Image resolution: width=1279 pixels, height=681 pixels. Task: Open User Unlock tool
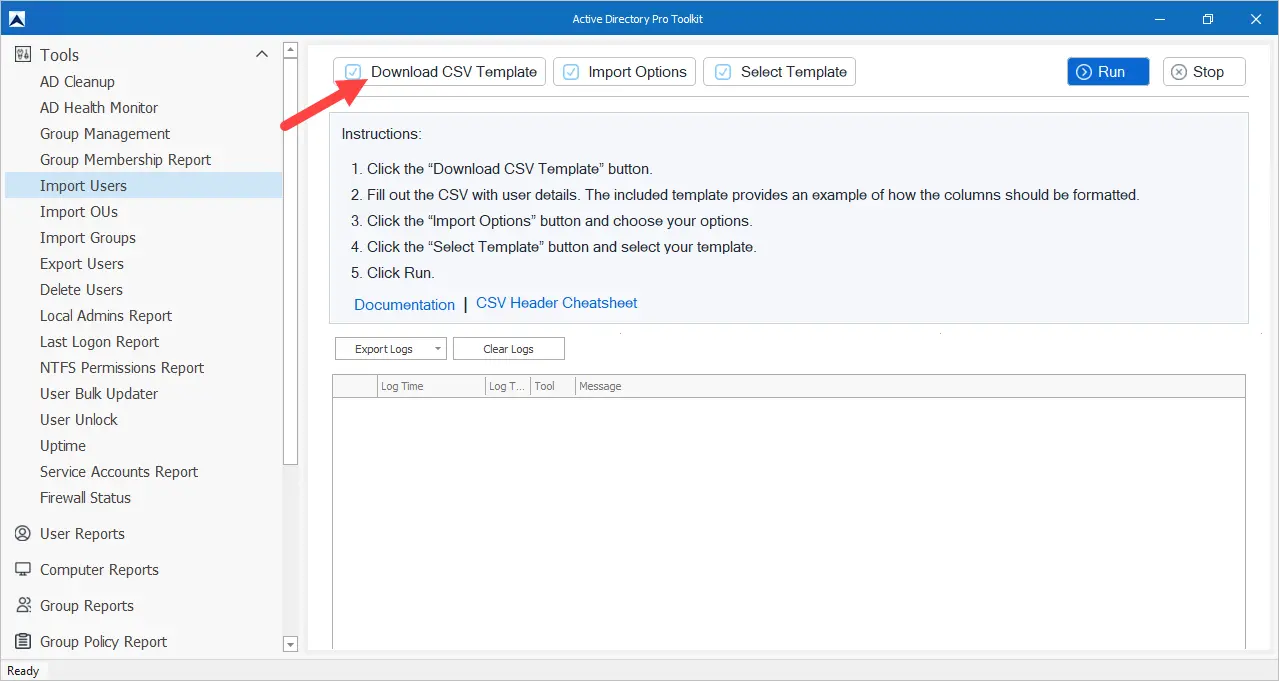pyautogui.click(x=79, y=420)
